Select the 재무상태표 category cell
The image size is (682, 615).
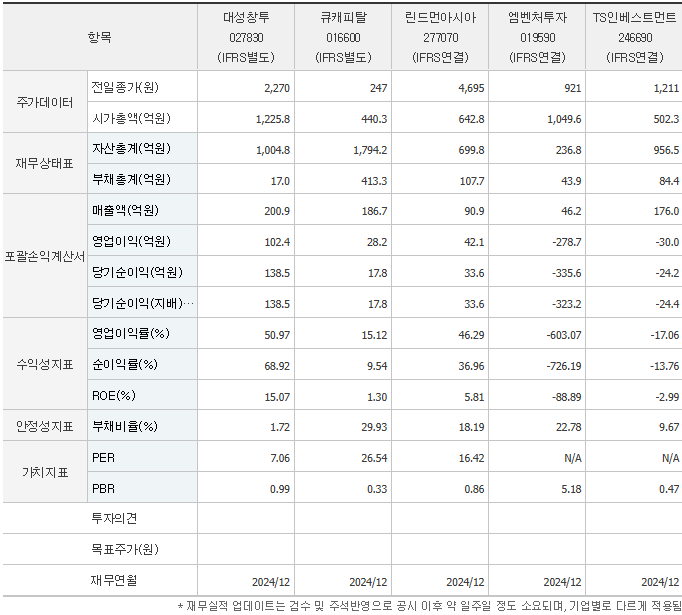tap(45, 164)
